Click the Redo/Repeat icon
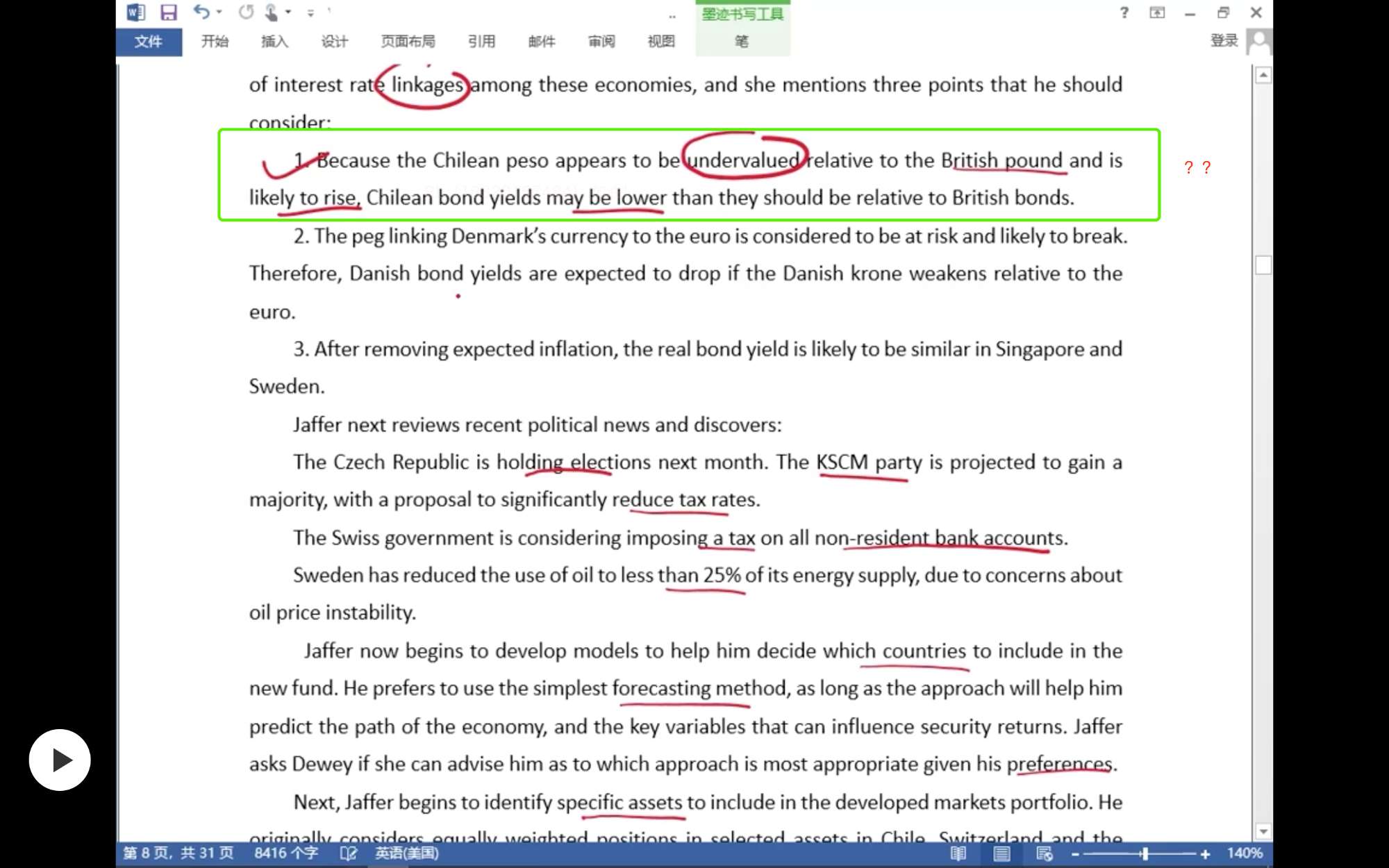This screenshot has width=1389, height=868. pos(246,12)
